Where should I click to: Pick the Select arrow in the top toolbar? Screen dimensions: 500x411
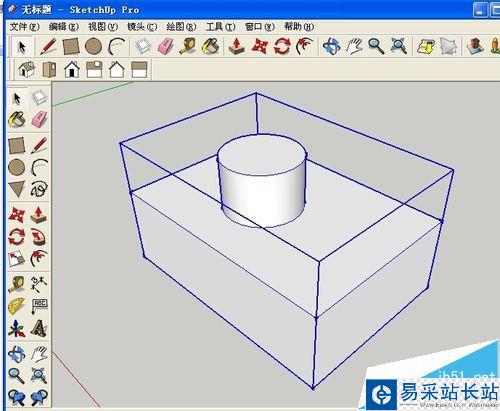coord(22,46)
